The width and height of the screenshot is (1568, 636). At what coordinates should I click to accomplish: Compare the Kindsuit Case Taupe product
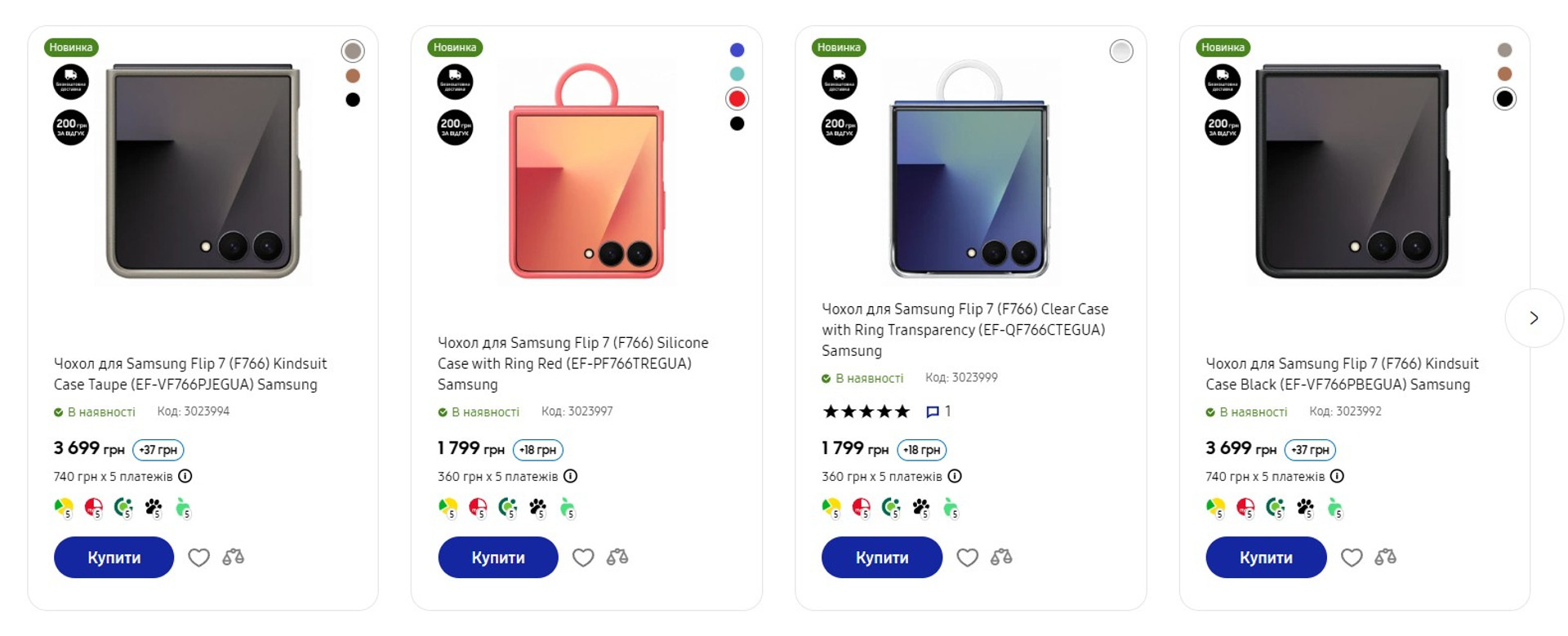click(234, 558)
